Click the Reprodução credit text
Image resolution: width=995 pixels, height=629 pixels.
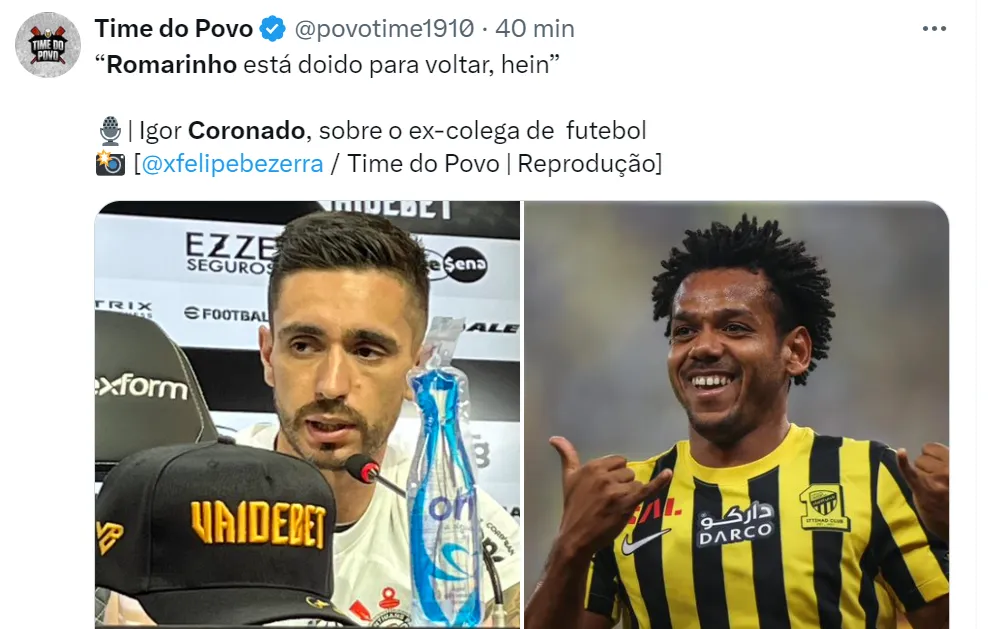[586, 164]
